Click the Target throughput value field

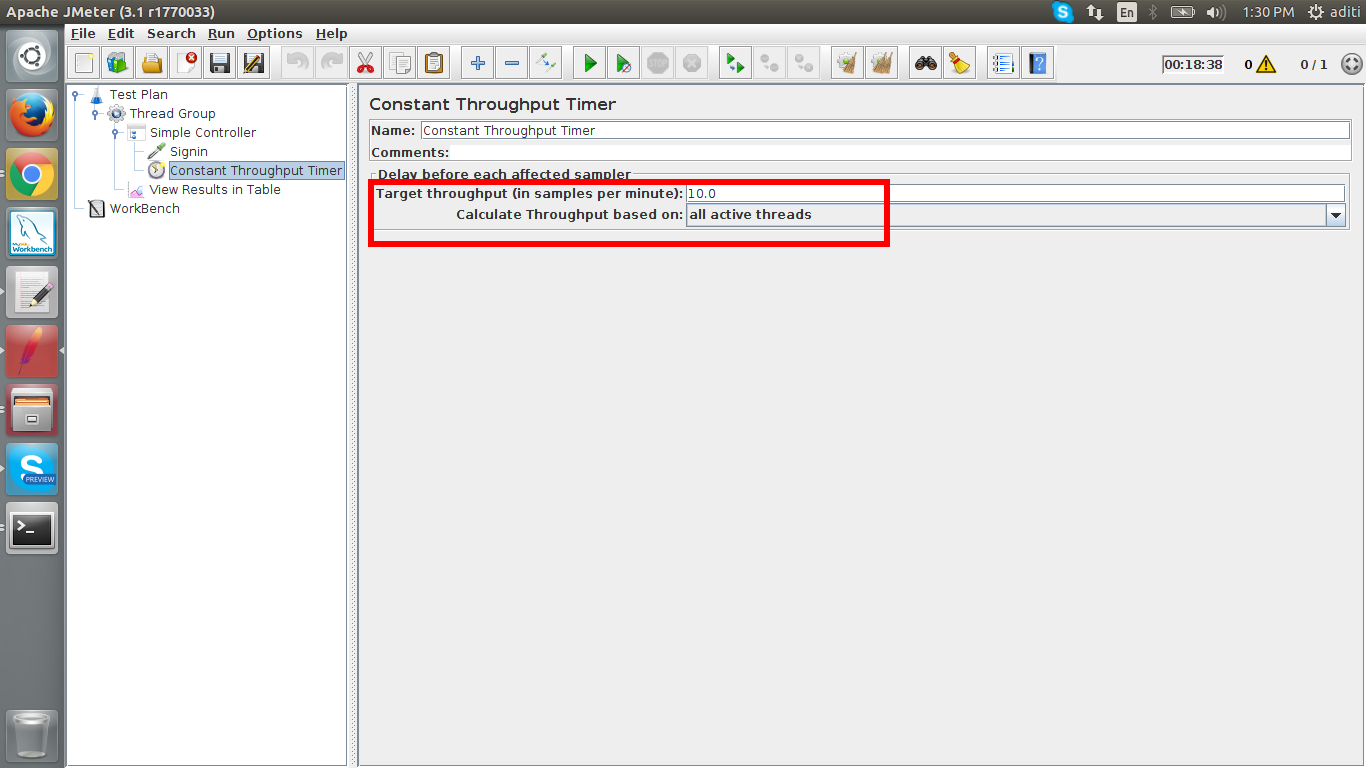1015,194
